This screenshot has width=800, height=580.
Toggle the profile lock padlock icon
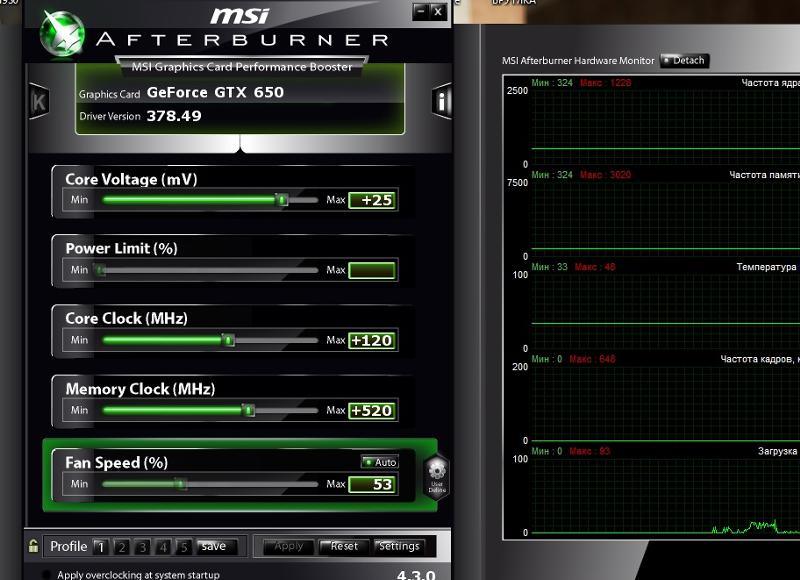point(33,546)
